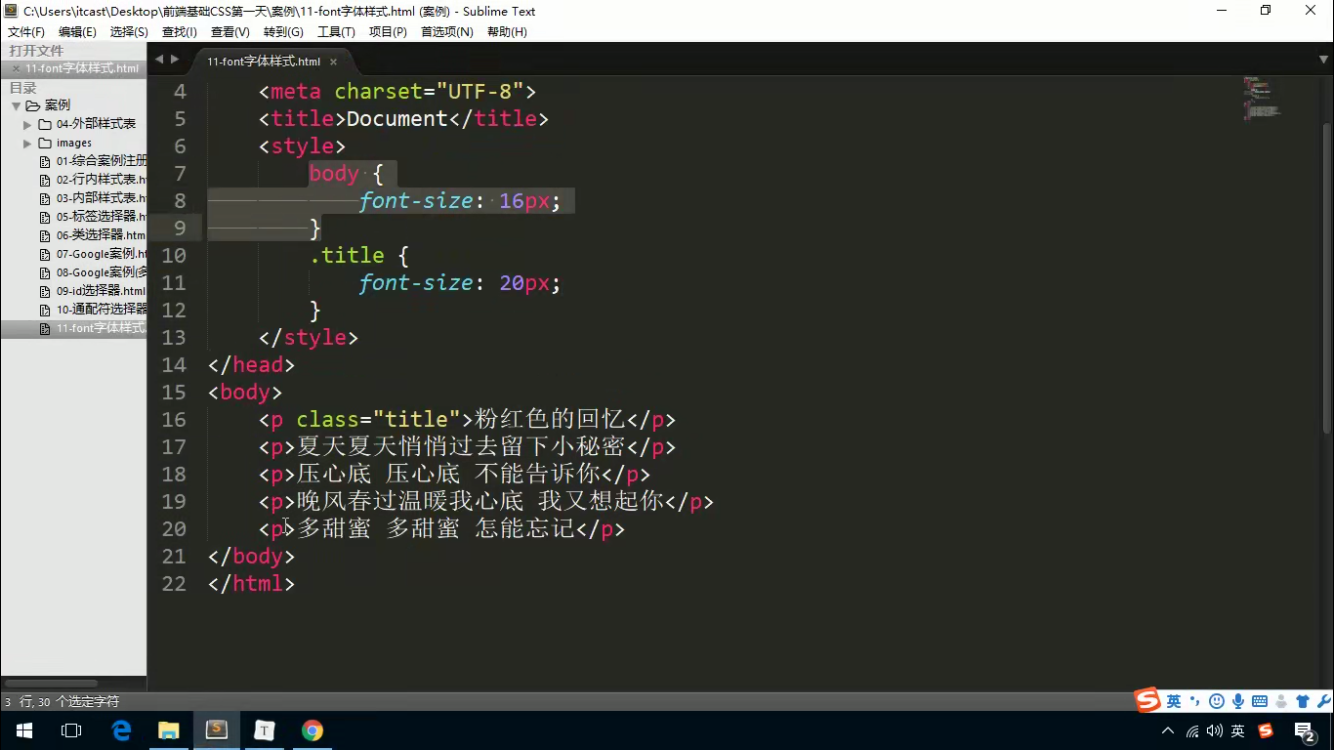The image size is (1334, 750).
Task: Collapse the 案例 folder
Action: coord(16,106)
